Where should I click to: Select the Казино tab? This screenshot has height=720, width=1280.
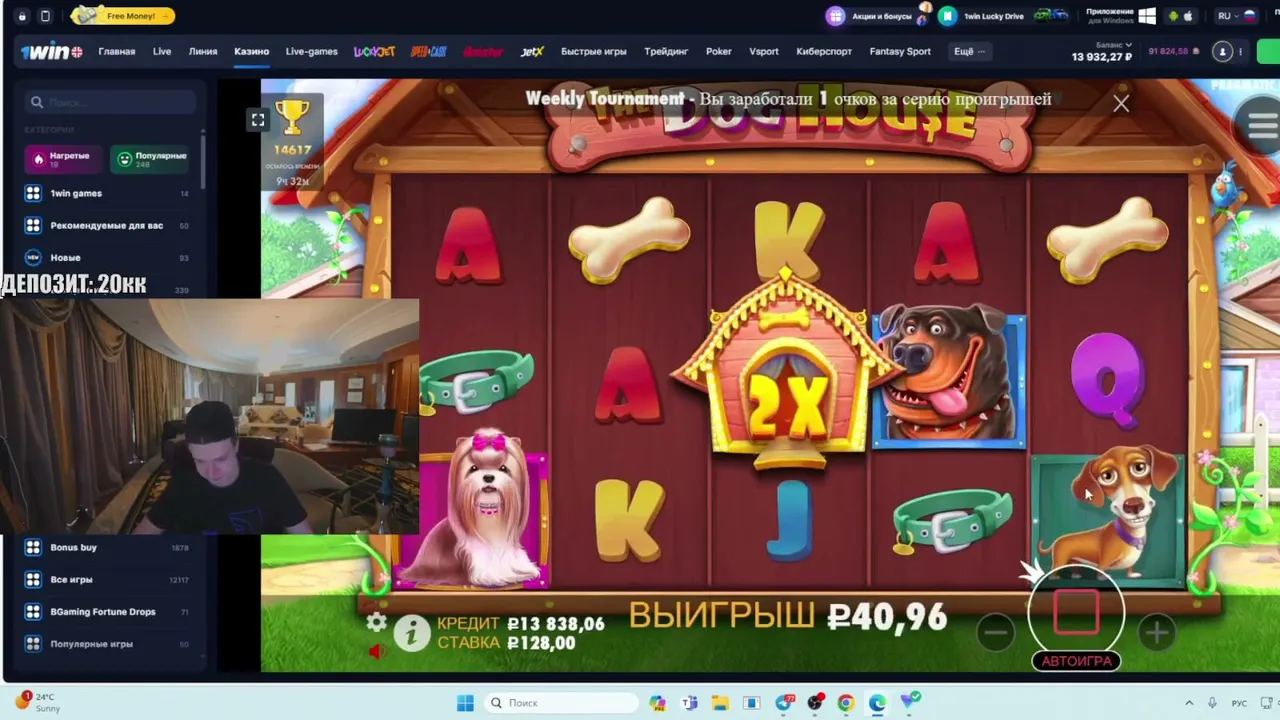click(x=252, y=52)
